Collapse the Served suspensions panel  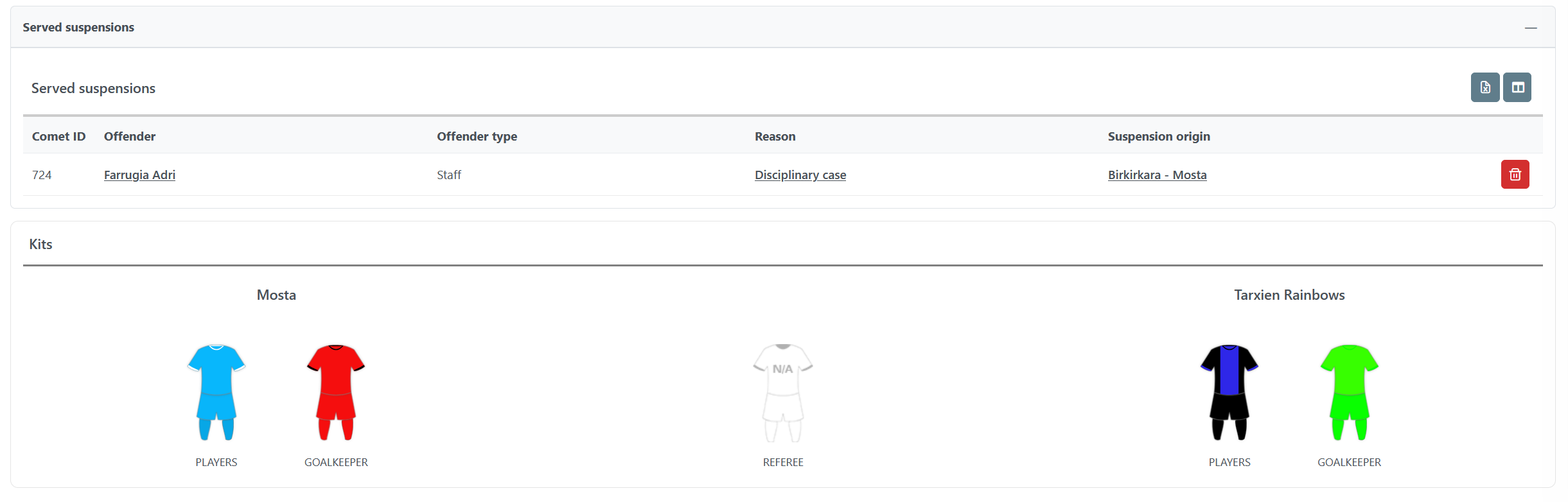(x=1530, y=28)
